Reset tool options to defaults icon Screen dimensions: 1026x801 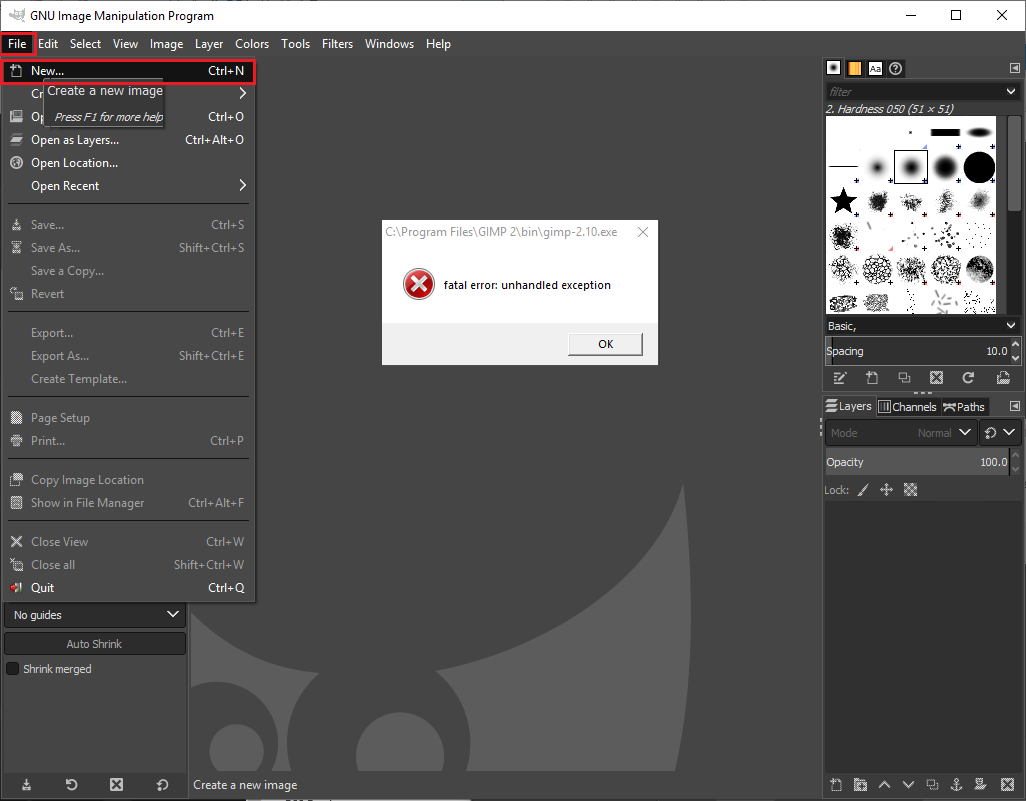pos(162,785)
